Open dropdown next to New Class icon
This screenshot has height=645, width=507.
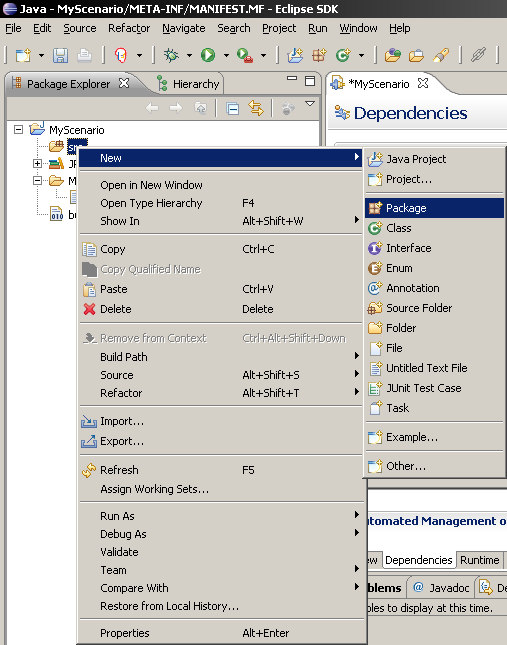coord(361,55)
